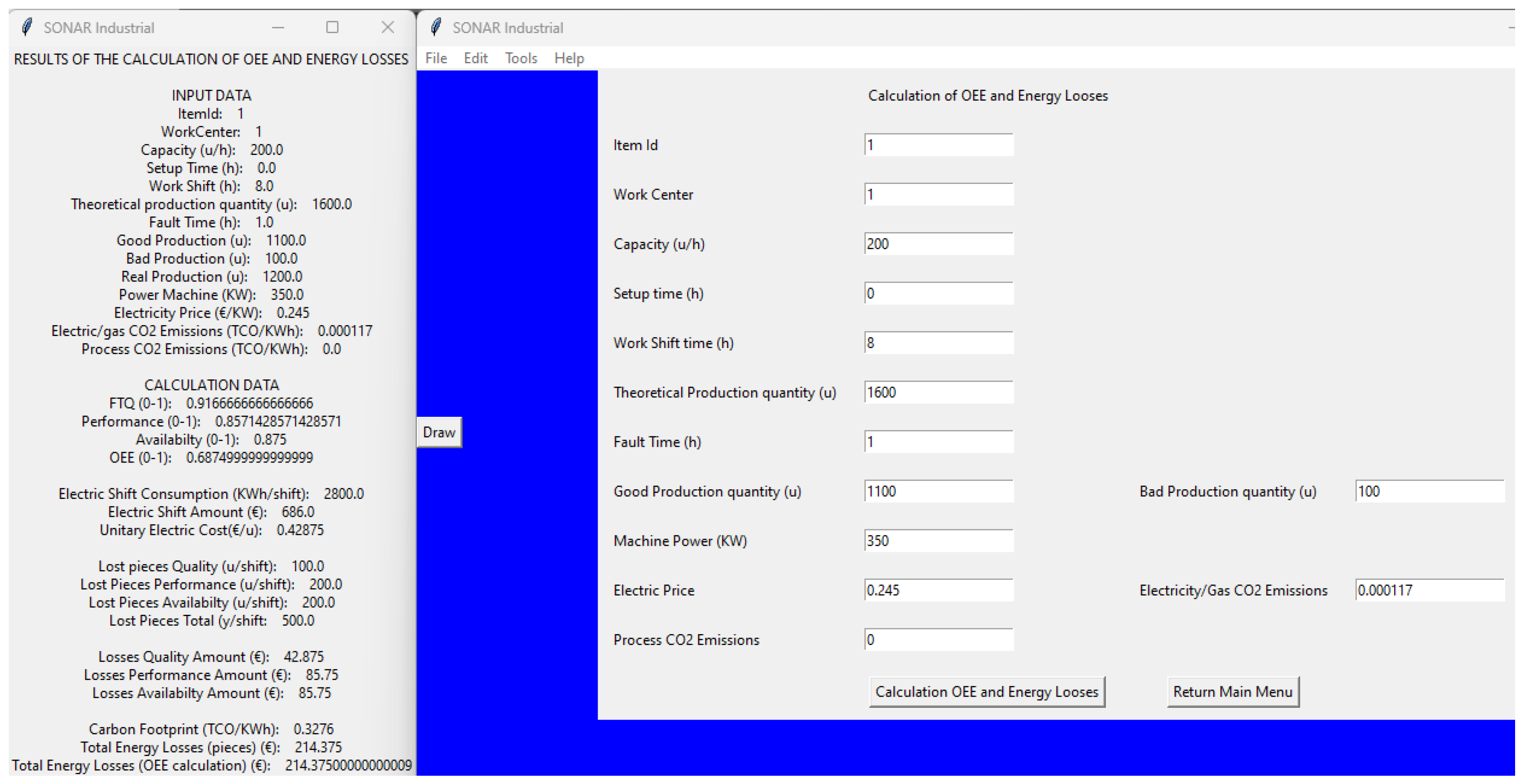Focus the Capacity (u/h) field

pyautogui.click(x=938, y=243)
